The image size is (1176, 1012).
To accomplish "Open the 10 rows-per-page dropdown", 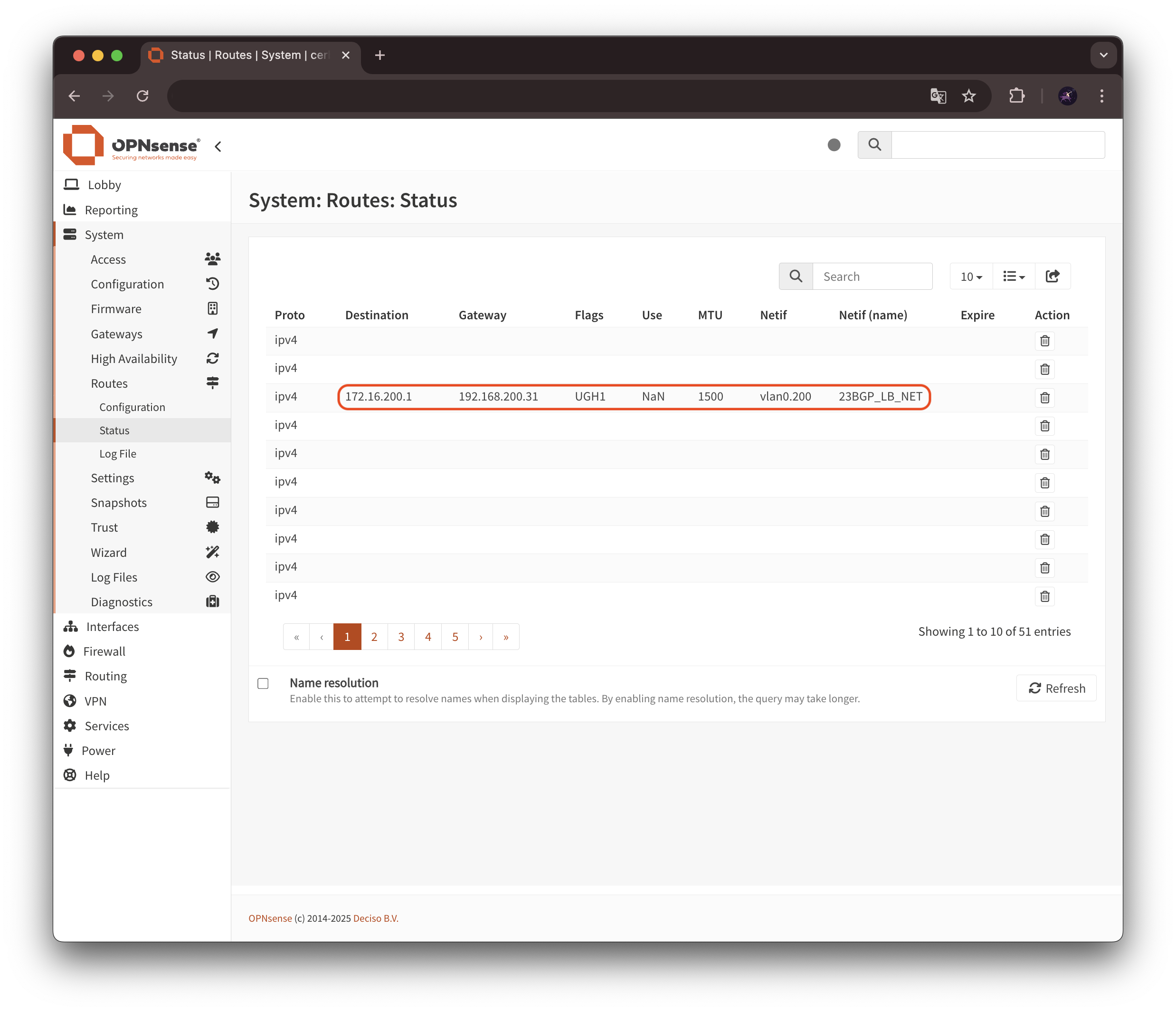I will [x=971, y=277].
